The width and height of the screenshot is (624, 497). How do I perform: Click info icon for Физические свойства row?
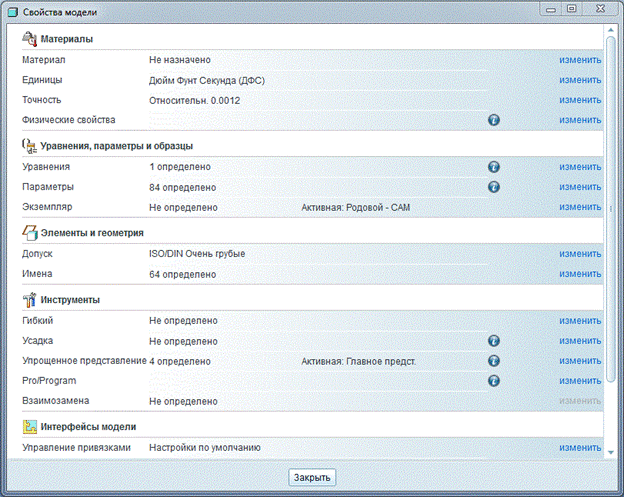coord(494,120)
